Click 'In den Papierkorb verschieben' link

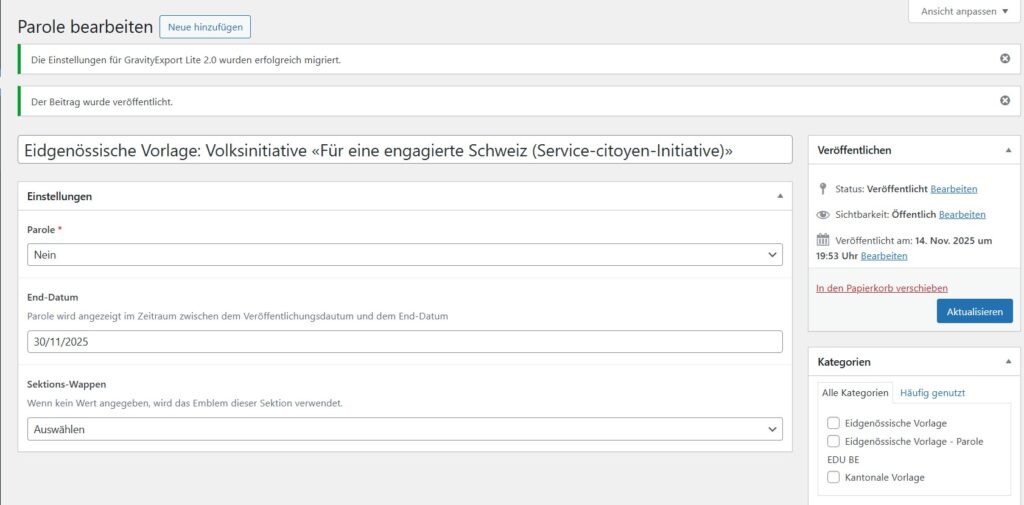coord(882,288)
